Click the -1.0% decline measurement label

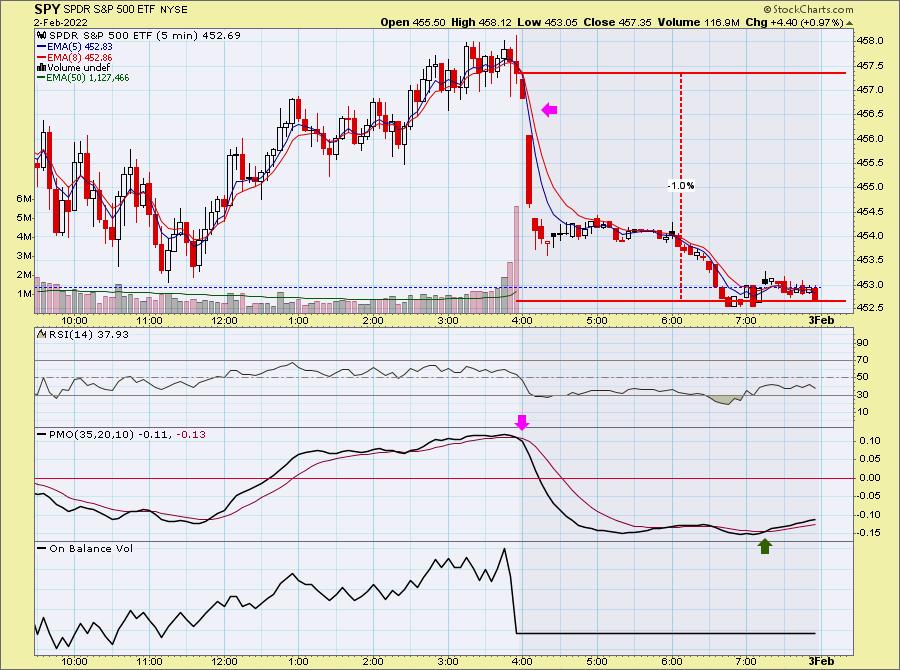tap(681, 185)
